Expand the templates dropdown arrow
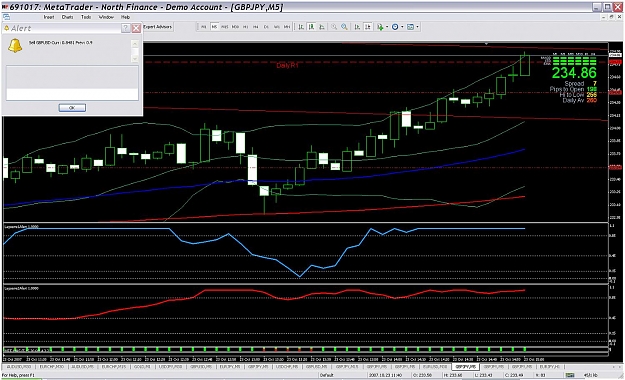This screenshot has width=625, height=380. click(x=417, y=27)
